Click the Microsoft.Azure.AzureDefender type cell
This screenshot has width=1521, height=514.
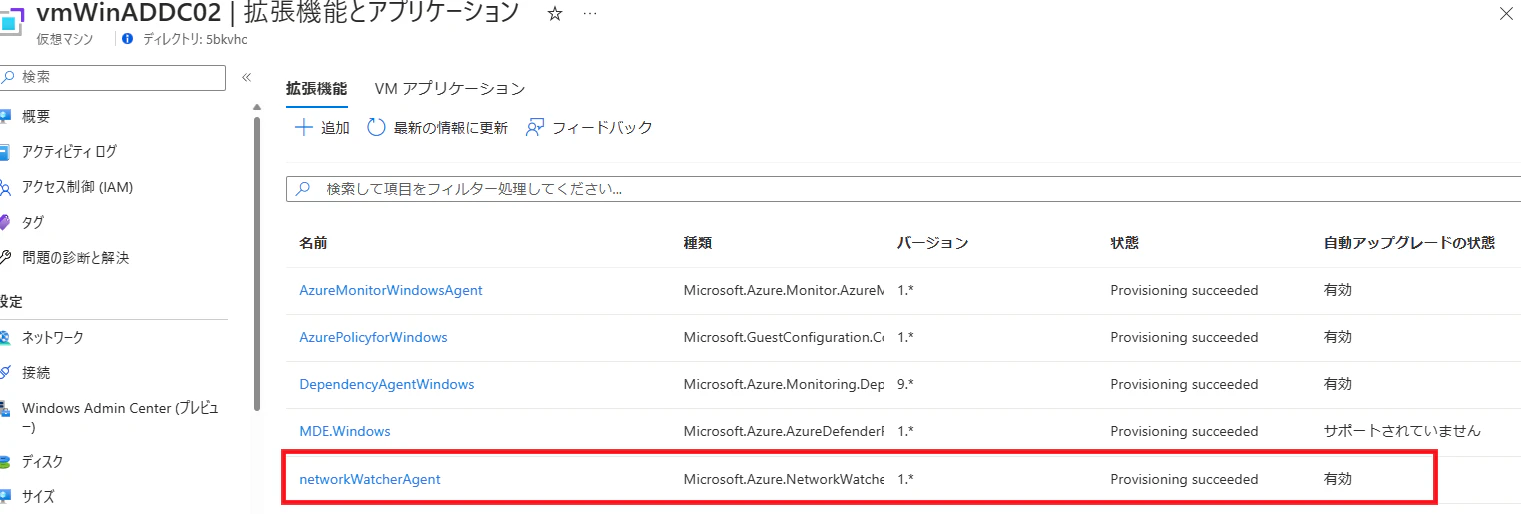784,431
